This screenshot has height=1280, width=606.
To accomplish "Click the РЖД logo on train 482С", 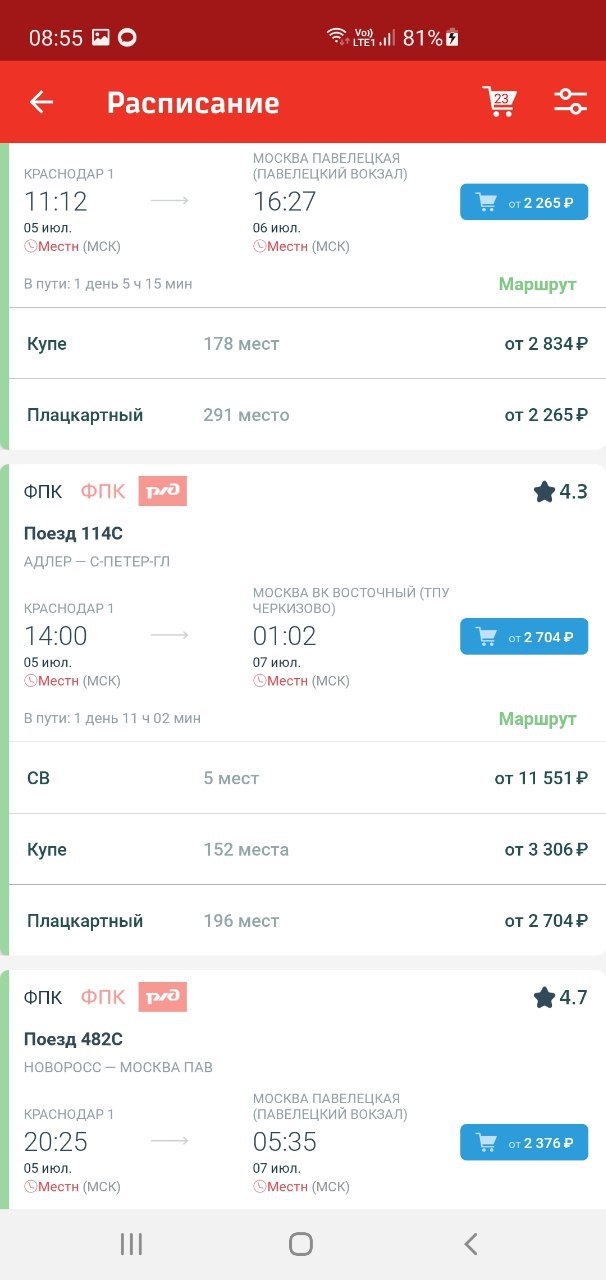I will coord(163,997).
